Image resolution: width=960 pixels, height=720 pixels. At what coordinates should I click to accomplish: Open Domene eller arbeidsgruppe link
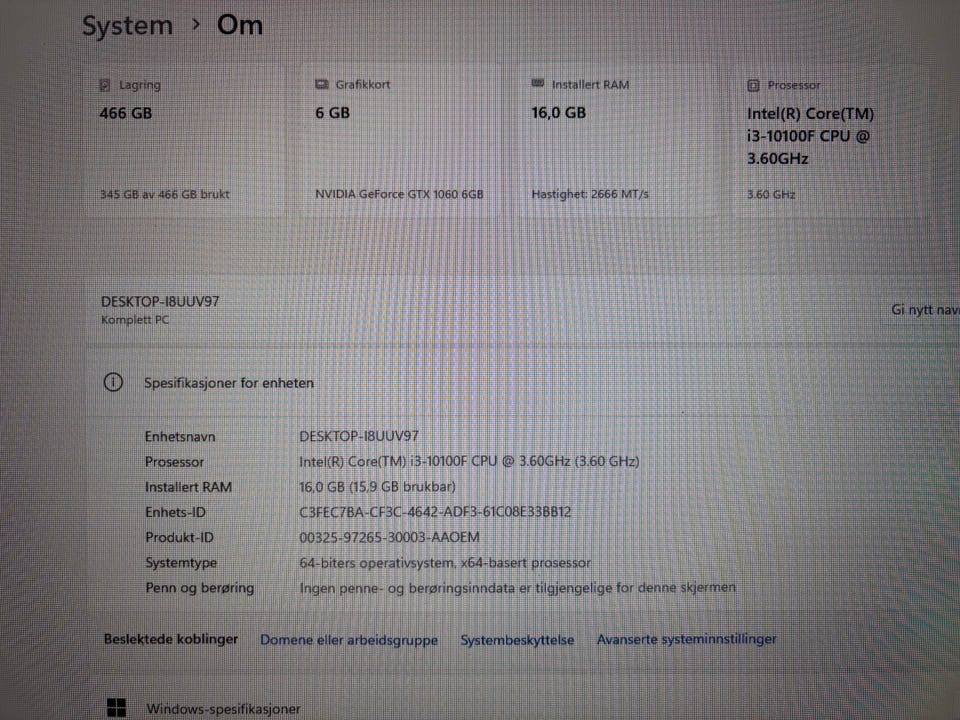(x=349, y=640)
